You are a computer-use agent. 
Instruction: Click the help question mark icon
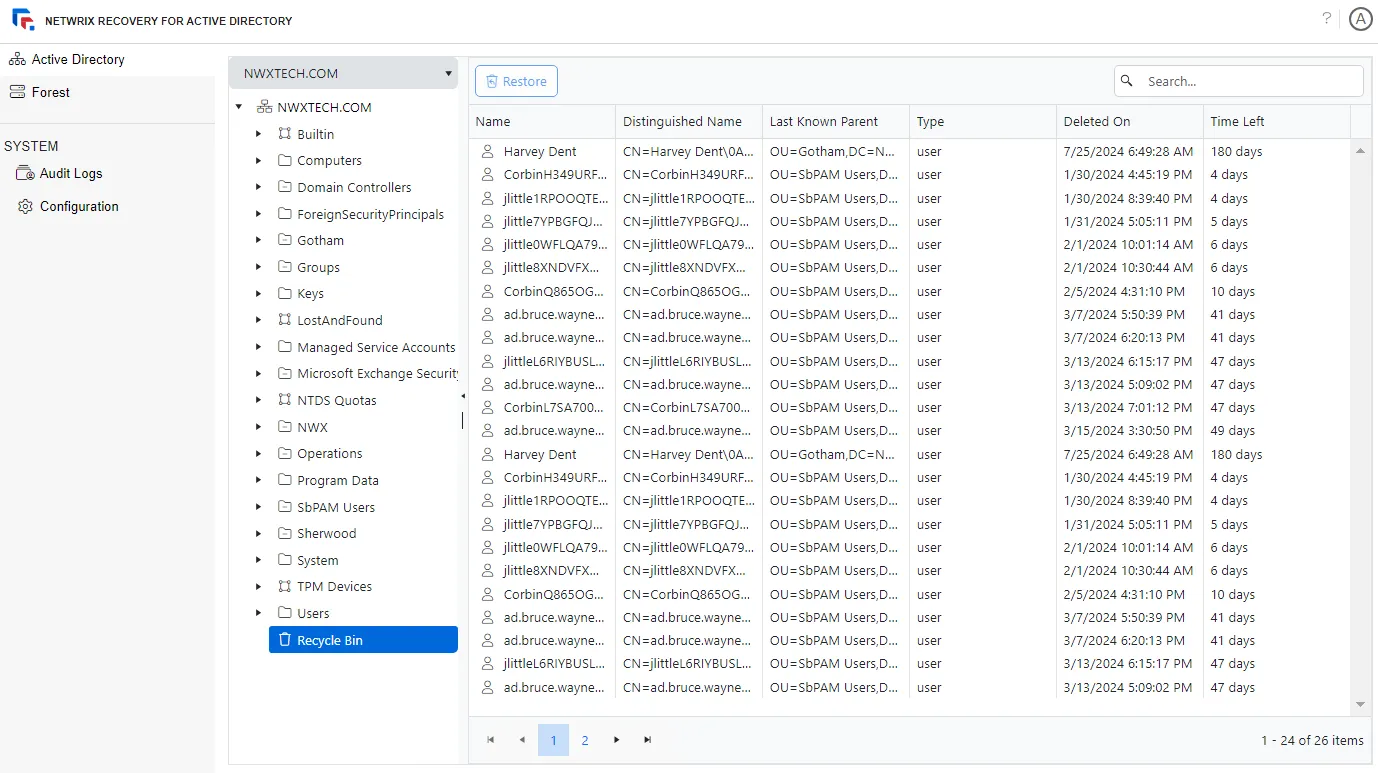pyautogui.click(x=1327, y=18)
